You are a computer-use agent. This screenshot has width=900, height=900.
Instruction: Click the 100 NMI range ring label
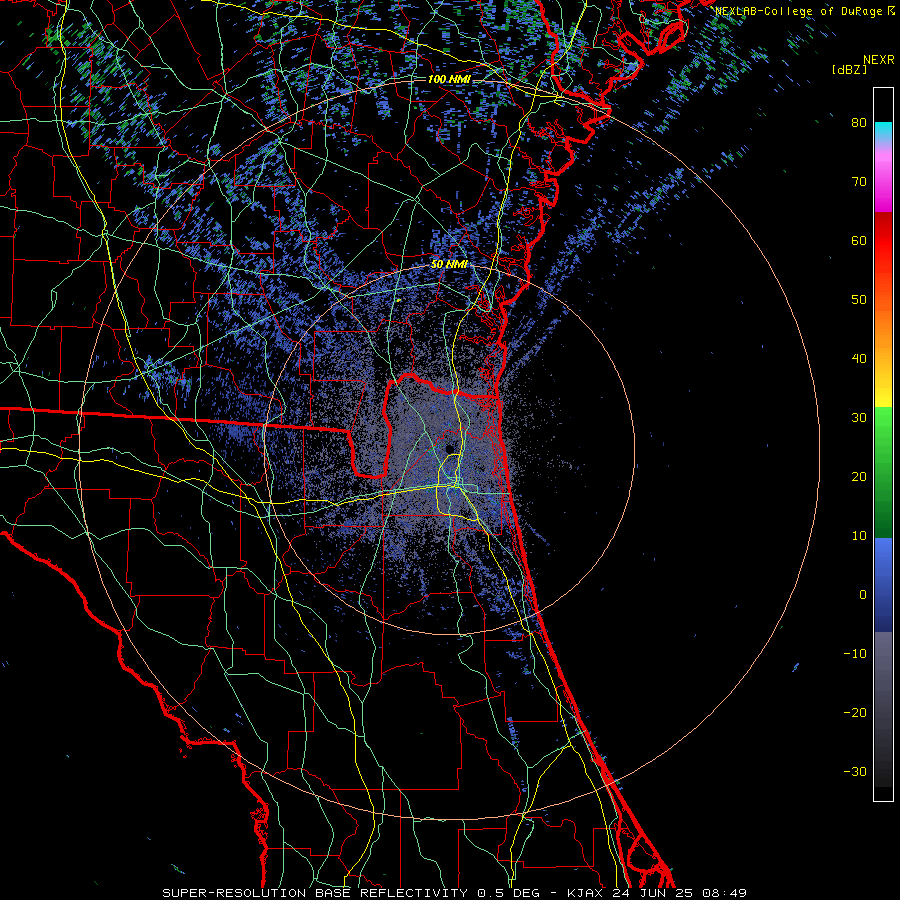(x=449, y=79)
